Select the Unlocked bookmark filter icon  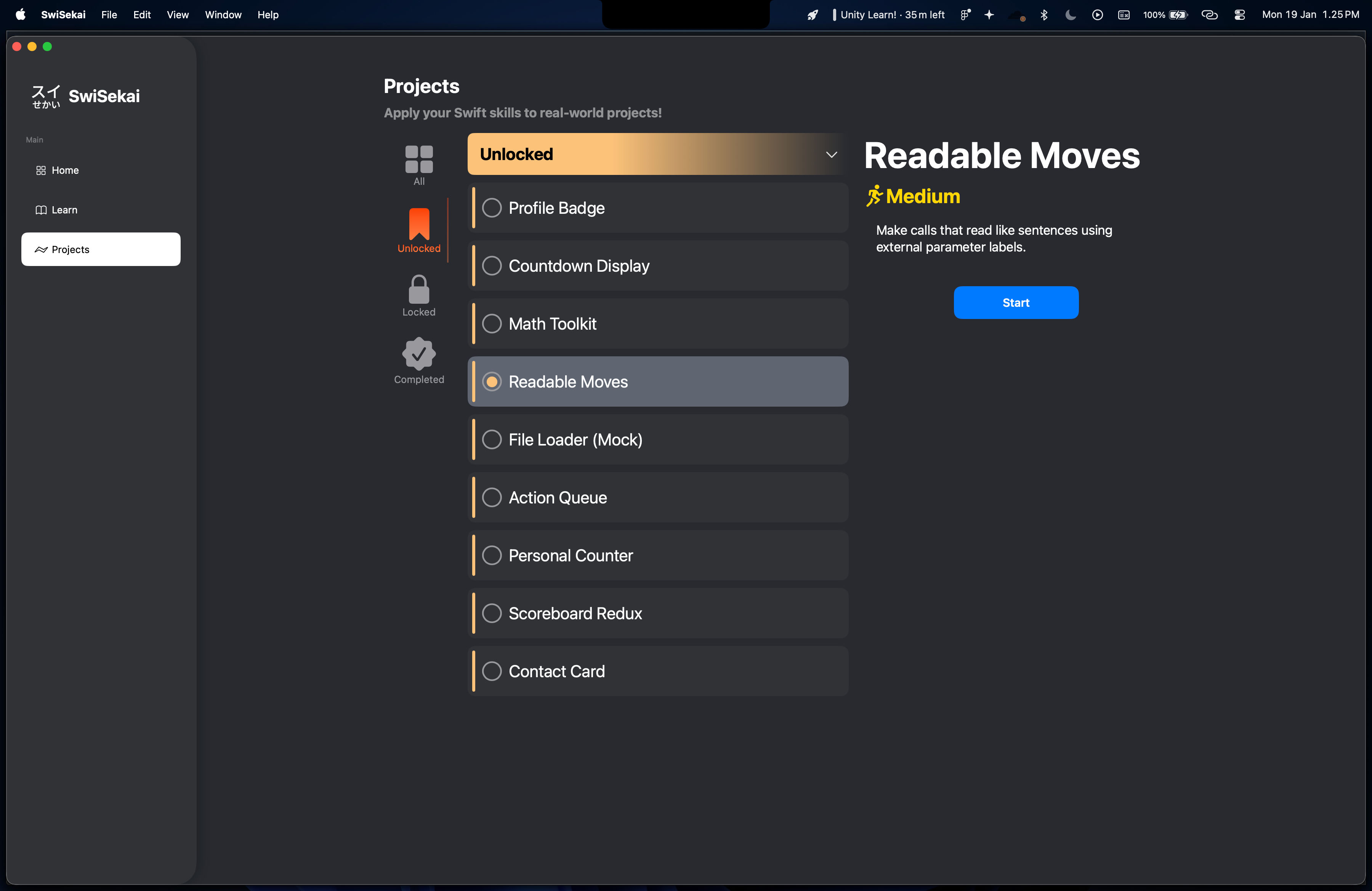coord(418,224)
